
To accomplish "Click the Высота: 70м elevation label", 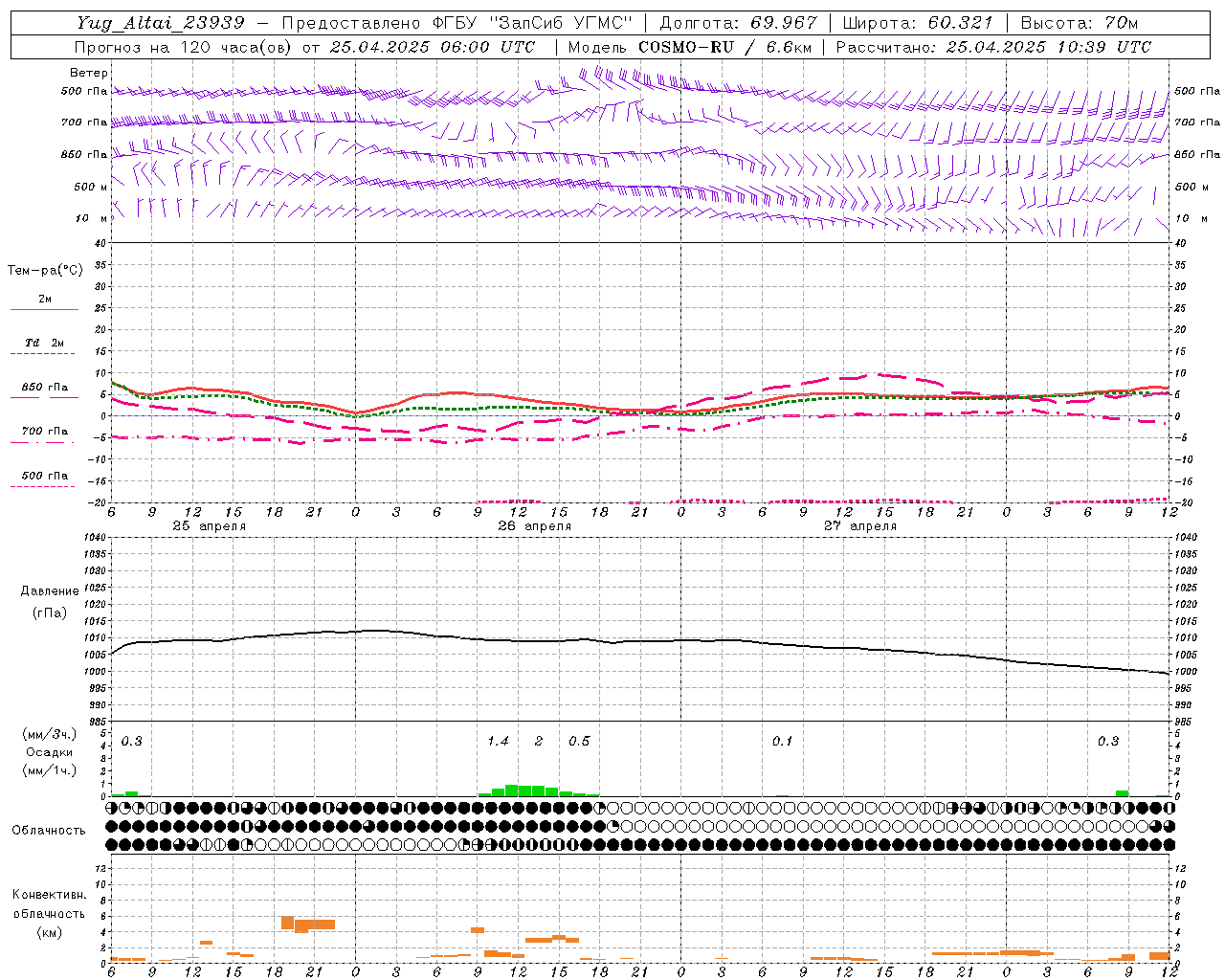I will (1079, 23).
